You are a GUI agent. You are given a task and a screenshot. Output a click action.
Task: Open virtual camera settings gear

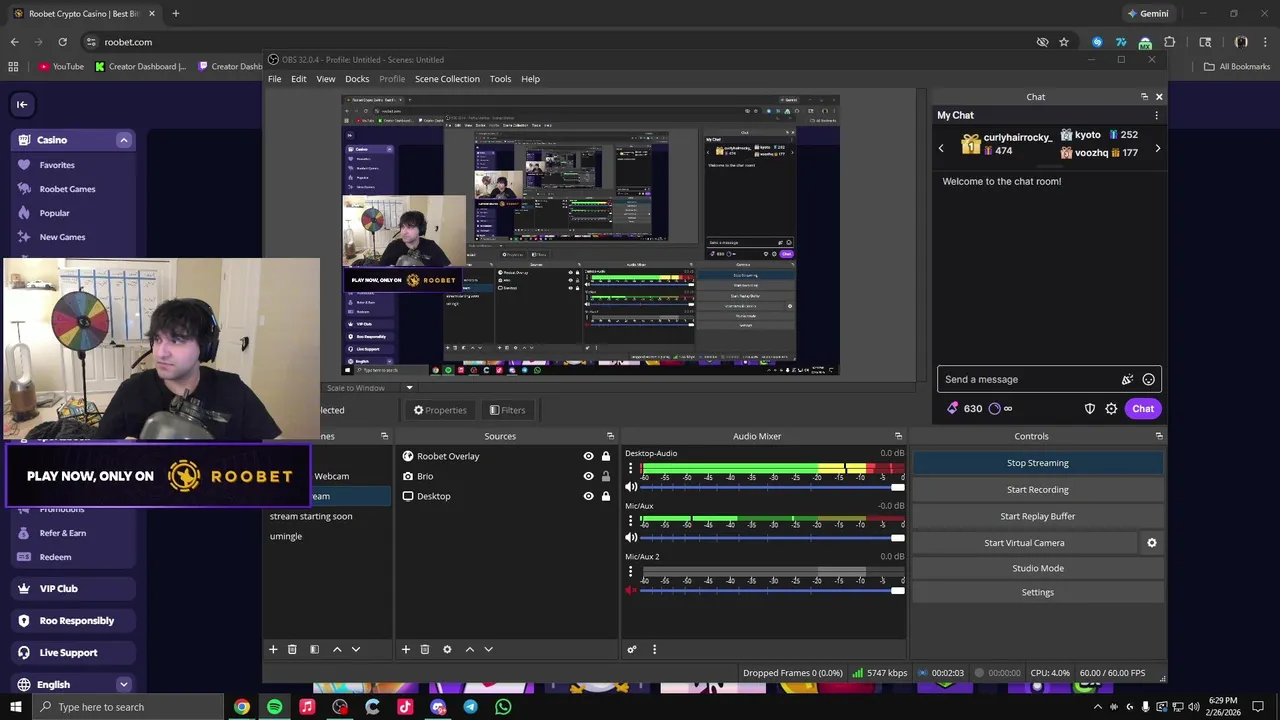click(x=1152, y=543)
